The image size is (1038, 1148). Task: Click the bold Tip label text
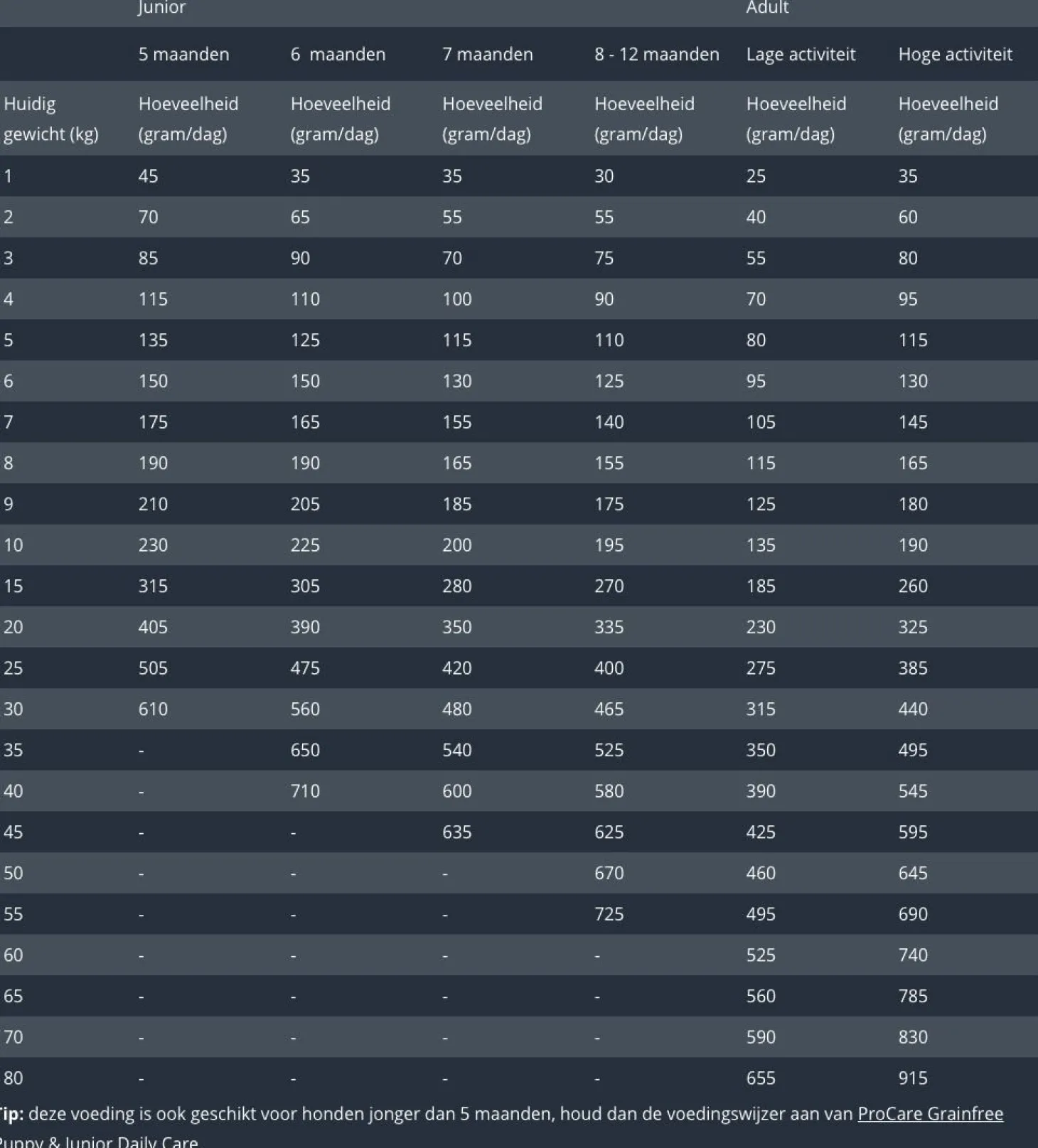[11, 1114]
